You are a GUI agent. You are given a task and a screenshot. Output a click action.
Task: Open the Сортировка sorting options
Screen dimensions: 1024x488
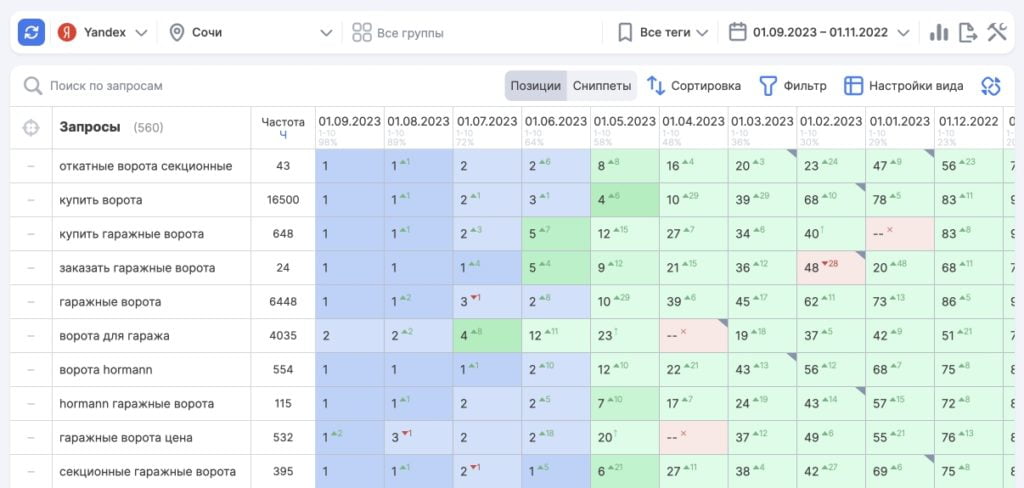click(x=694, y=86)
